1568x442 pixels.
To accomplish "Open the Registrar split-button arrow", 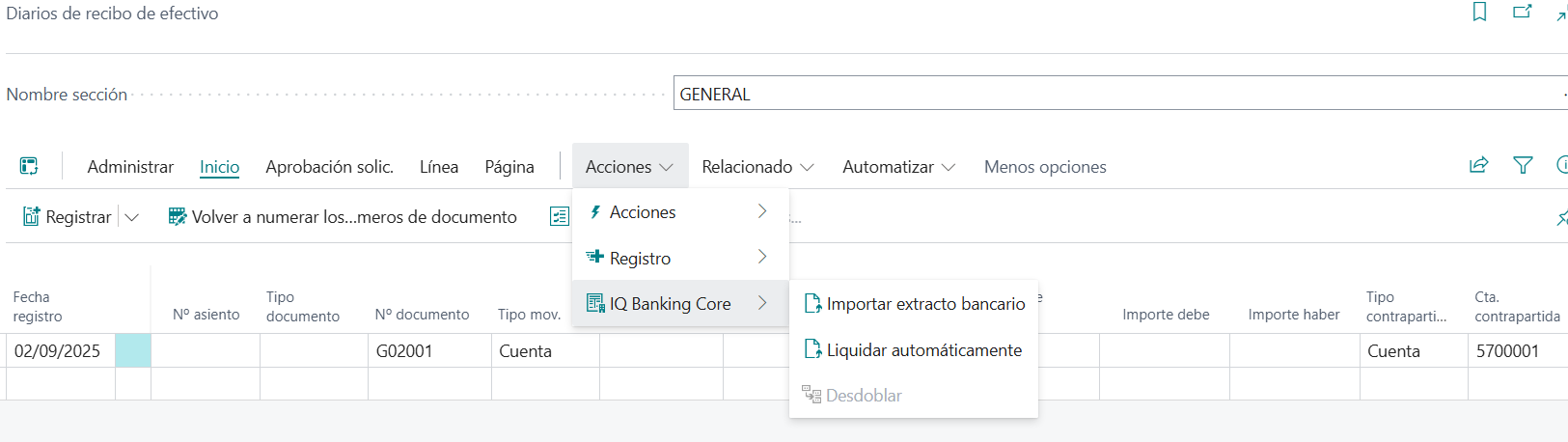I will [132, 217].
